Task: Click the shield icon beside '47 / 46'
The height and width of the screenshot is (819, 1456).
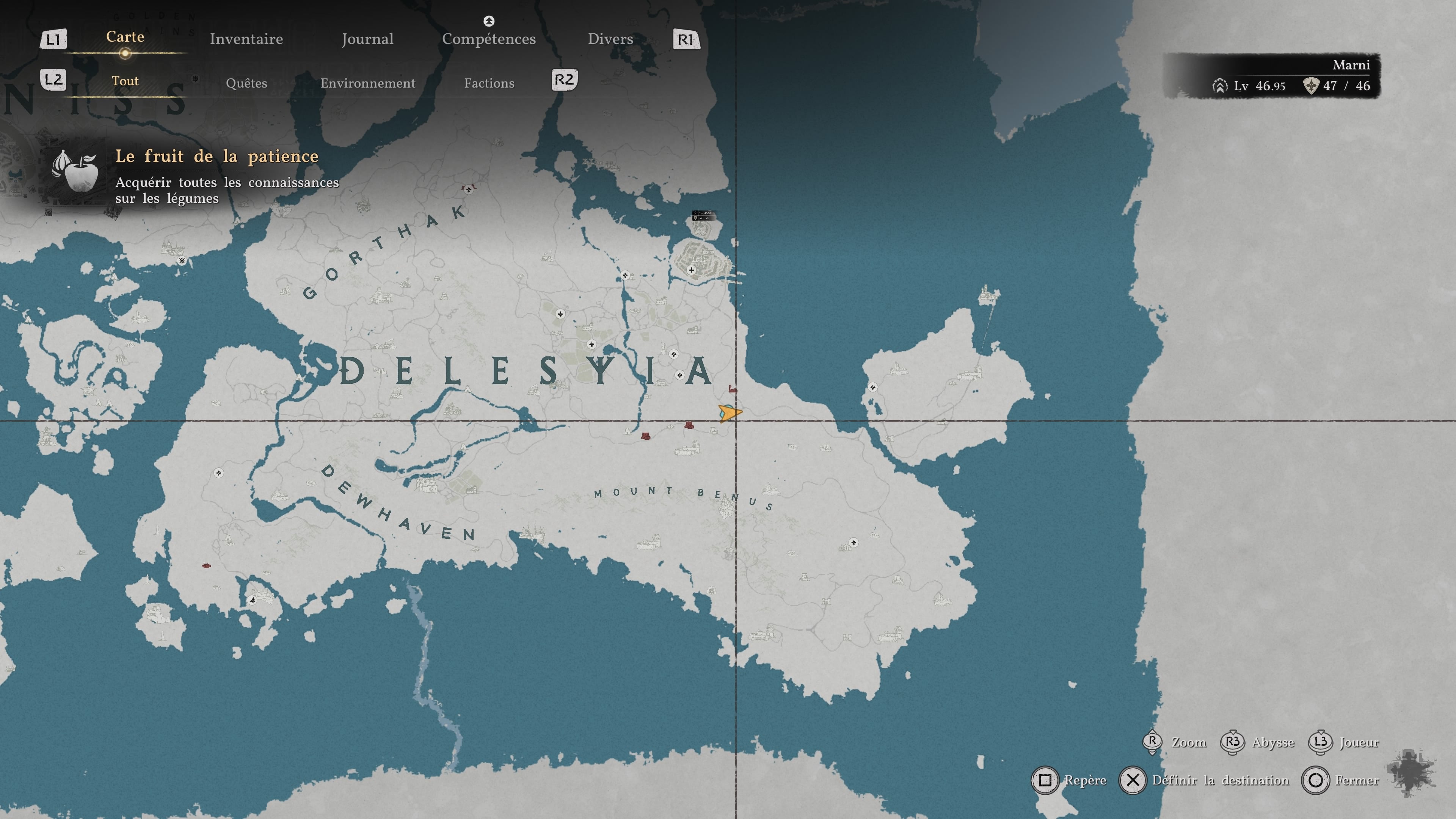Action: pyautogui.click(x=1311, y=86)
